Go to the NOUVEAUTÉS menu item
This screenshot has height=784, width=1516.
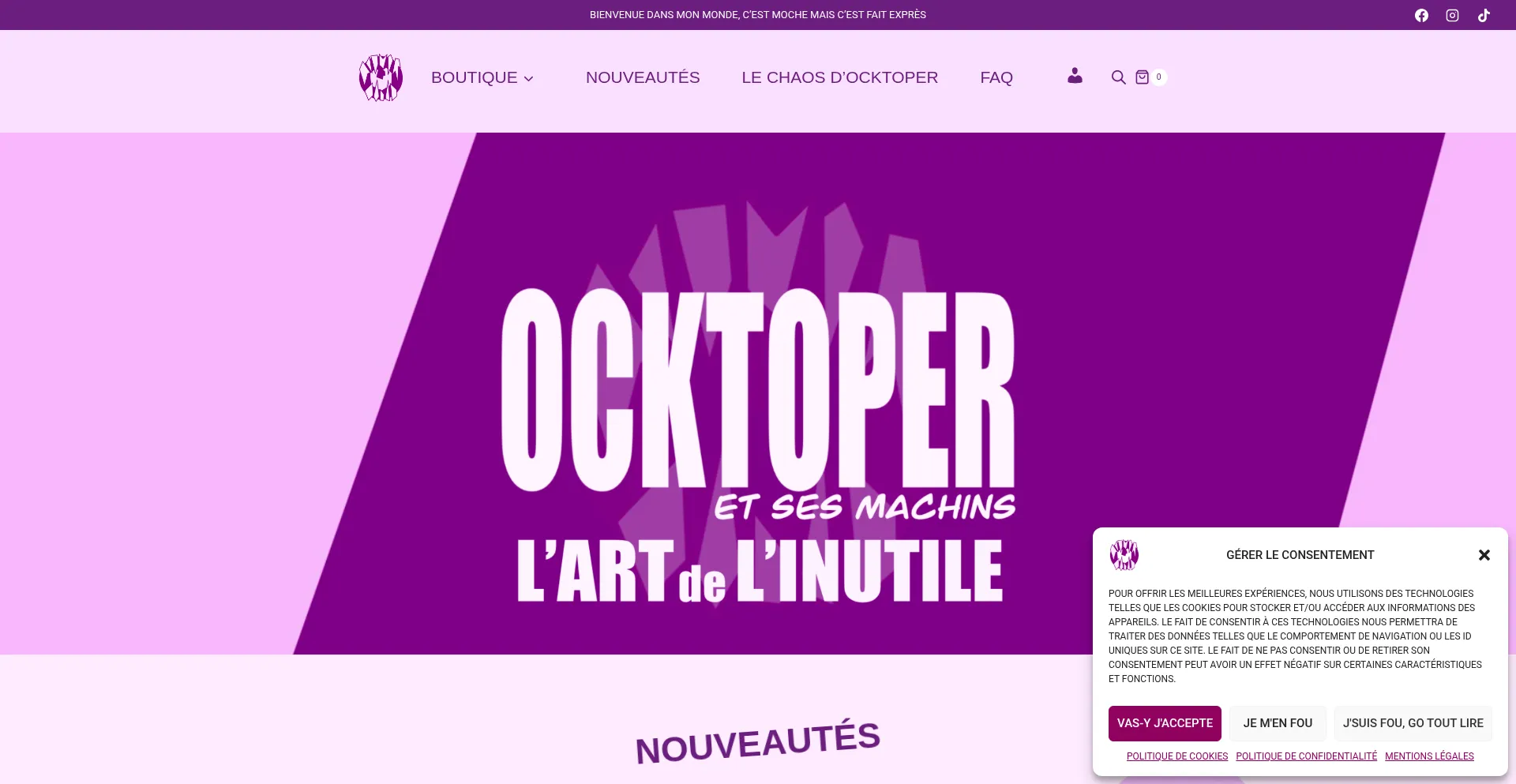(643, 77)
